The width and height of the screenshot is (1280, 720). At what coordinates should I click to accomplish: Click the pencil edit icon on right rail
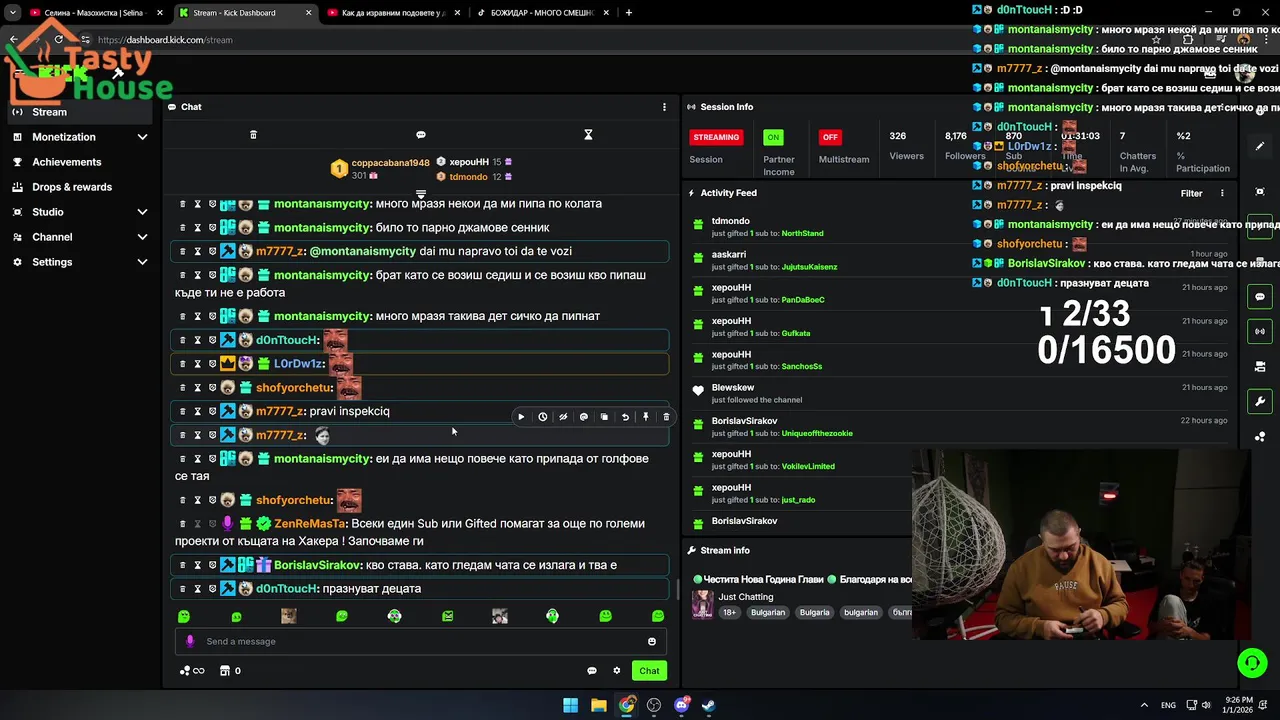(x=1260, y=146)
